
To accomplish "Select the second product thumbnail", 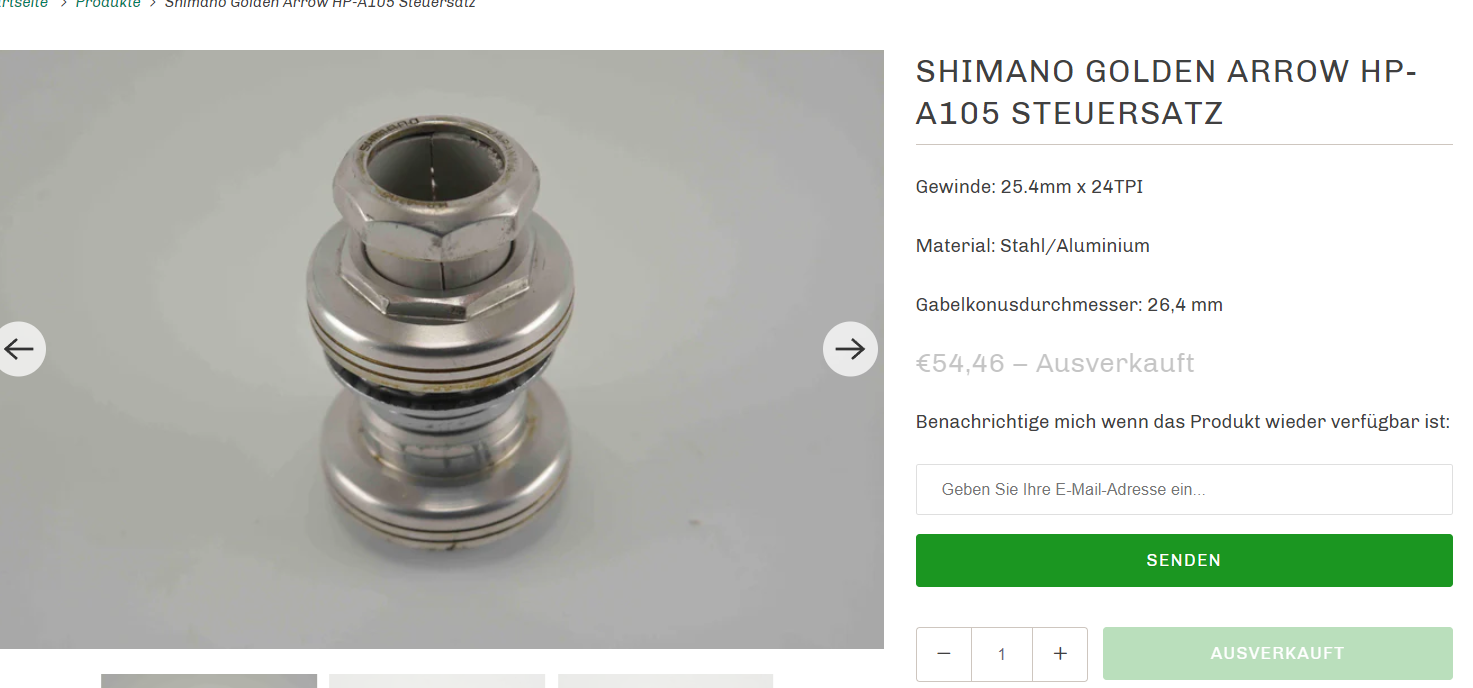I will 437,681.
